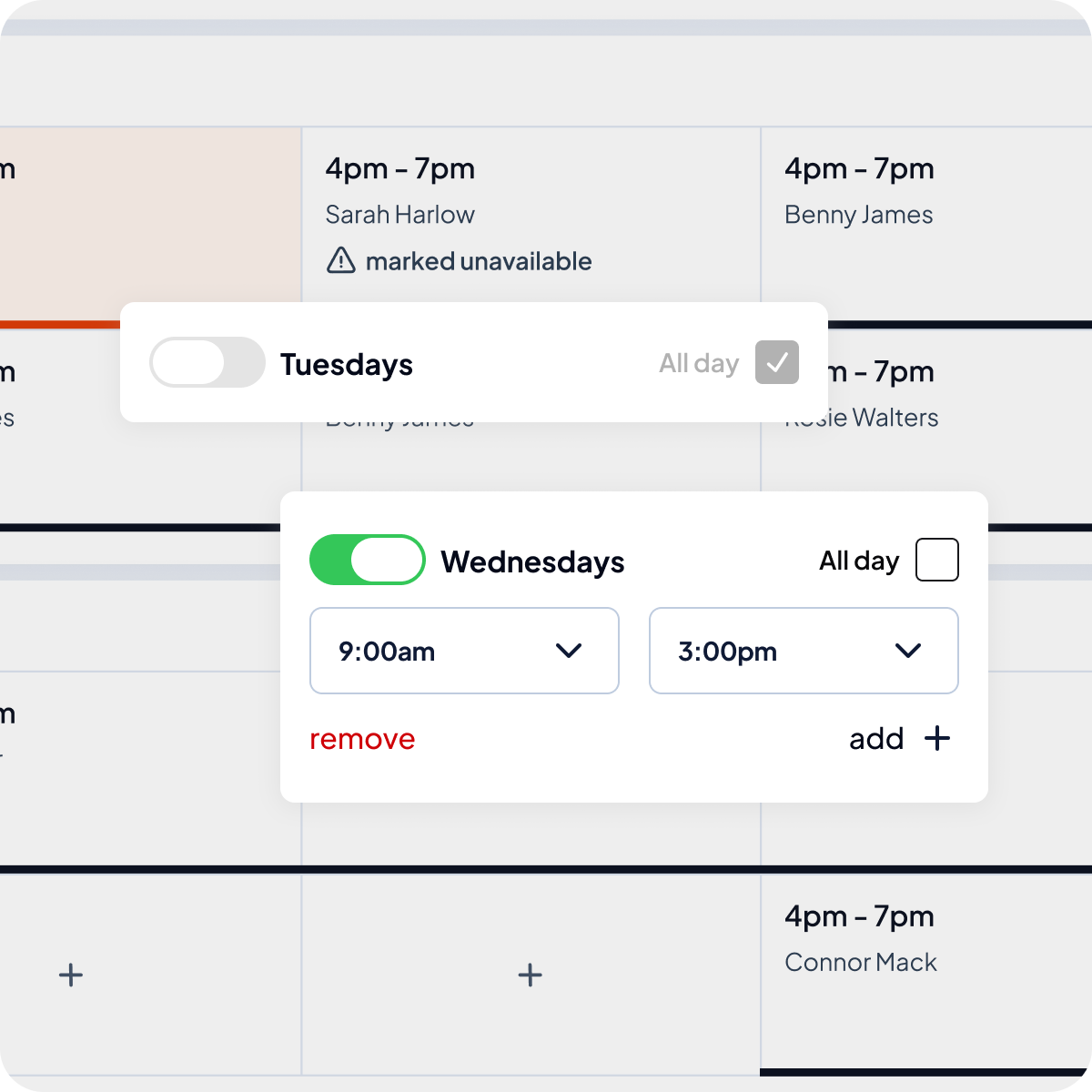This screenshot has width=1092, height=1092.
Task: Click the warning triangle next to marked unavailable
Action: [x=339, y=261]
